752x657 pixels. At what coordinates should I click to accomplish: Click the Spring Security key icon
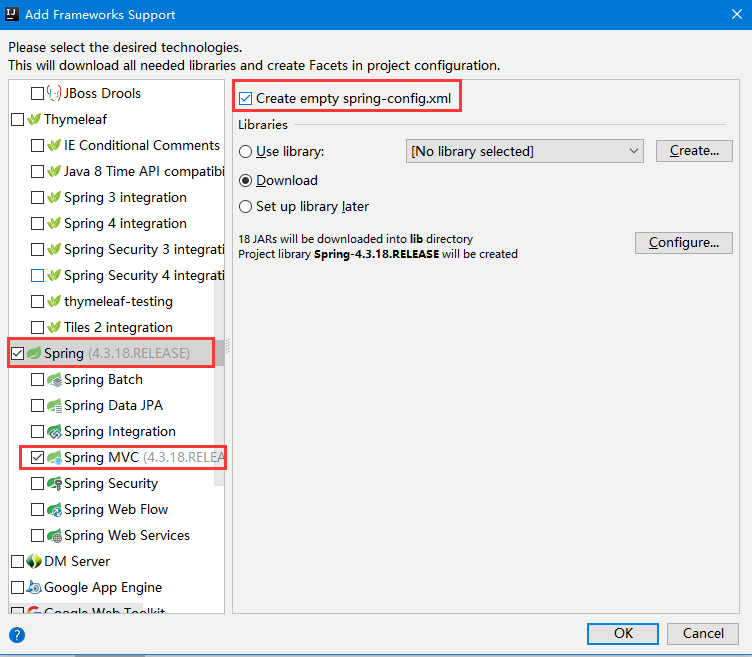coord(54,483)
